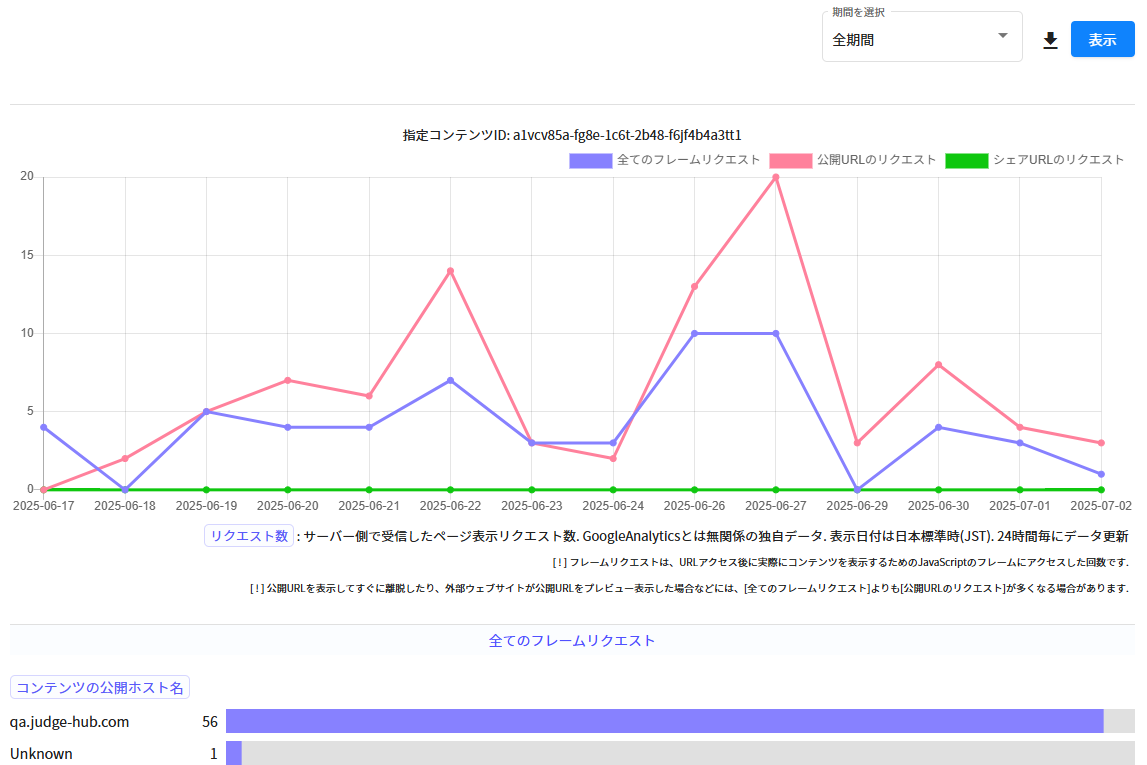Click the count 56 for qa.judge-hub.com

210,722
